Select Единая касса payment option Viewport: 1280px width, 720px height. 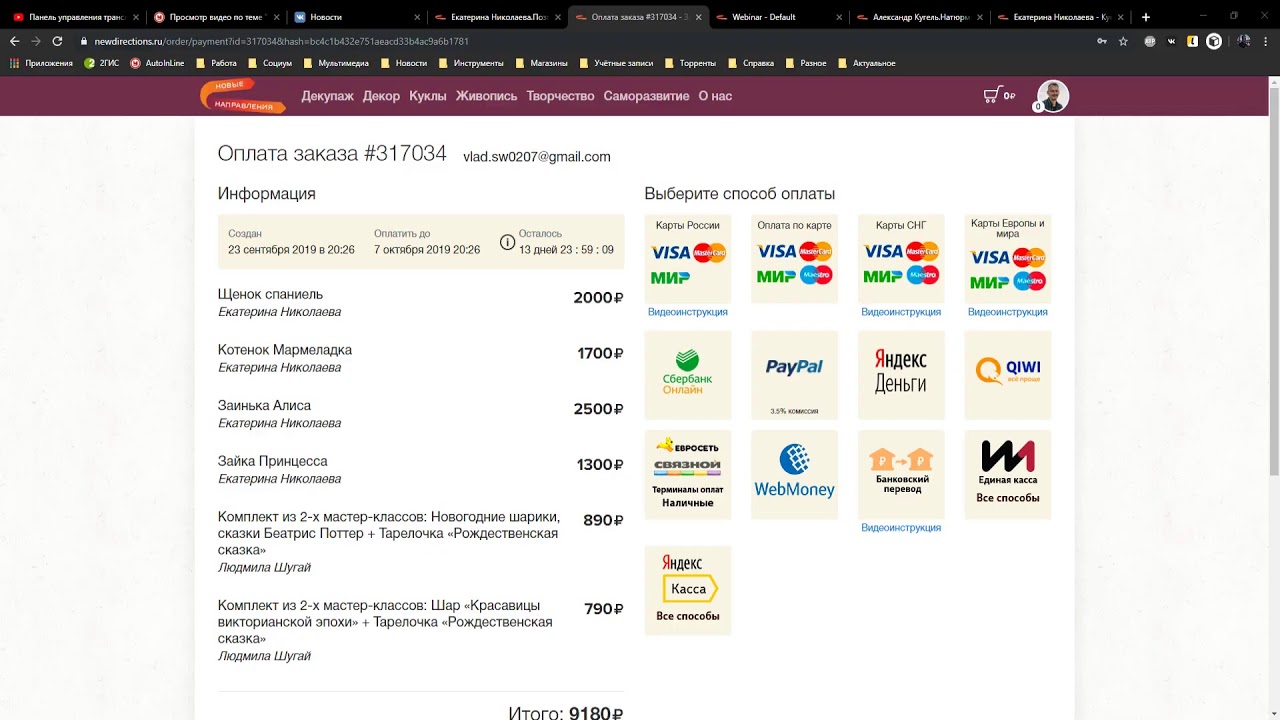tap(1008, 474)
